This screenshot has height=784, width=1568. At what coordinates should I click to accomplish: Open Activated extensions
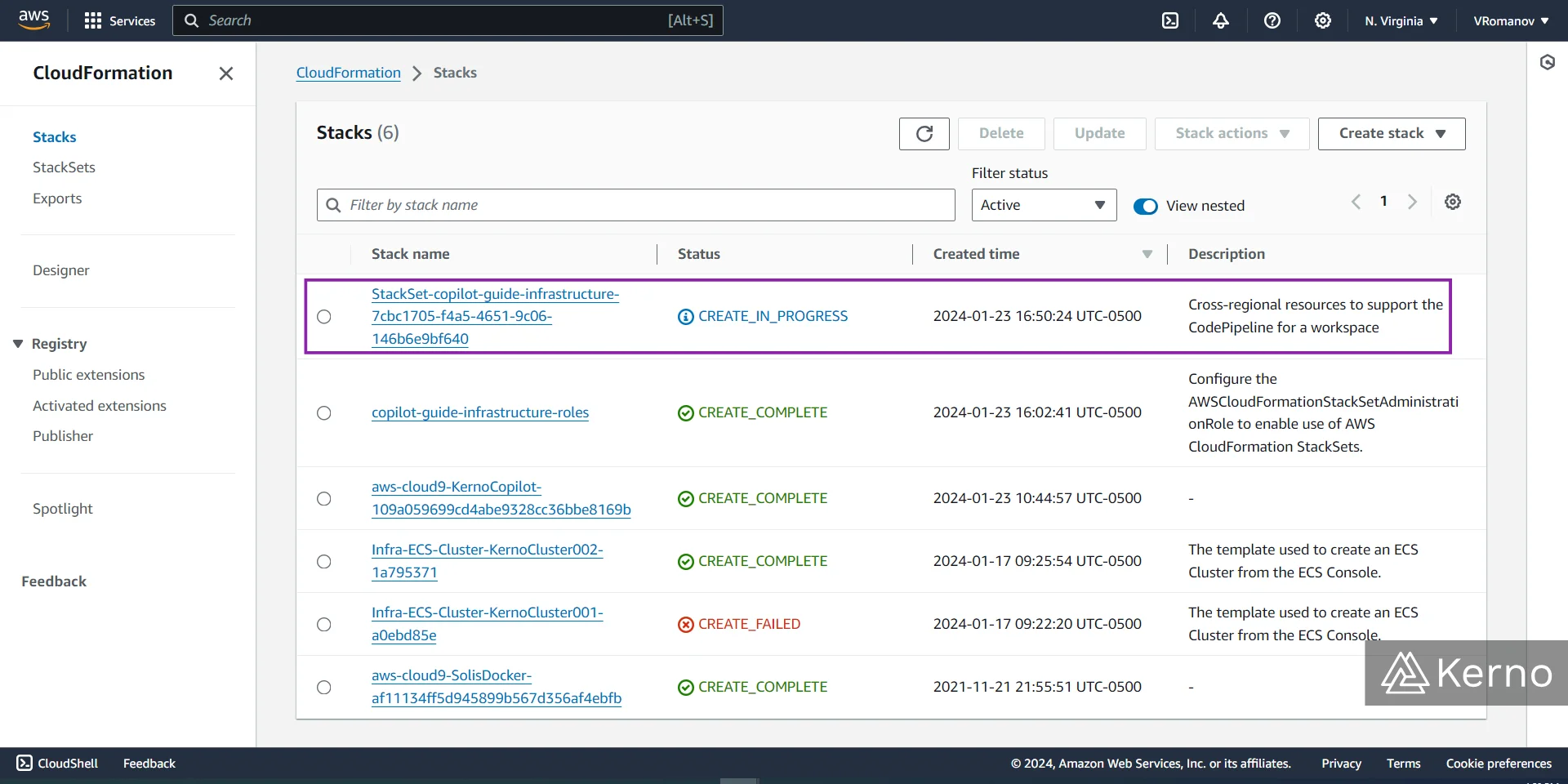pyautogui.click(x=100, y=406)
